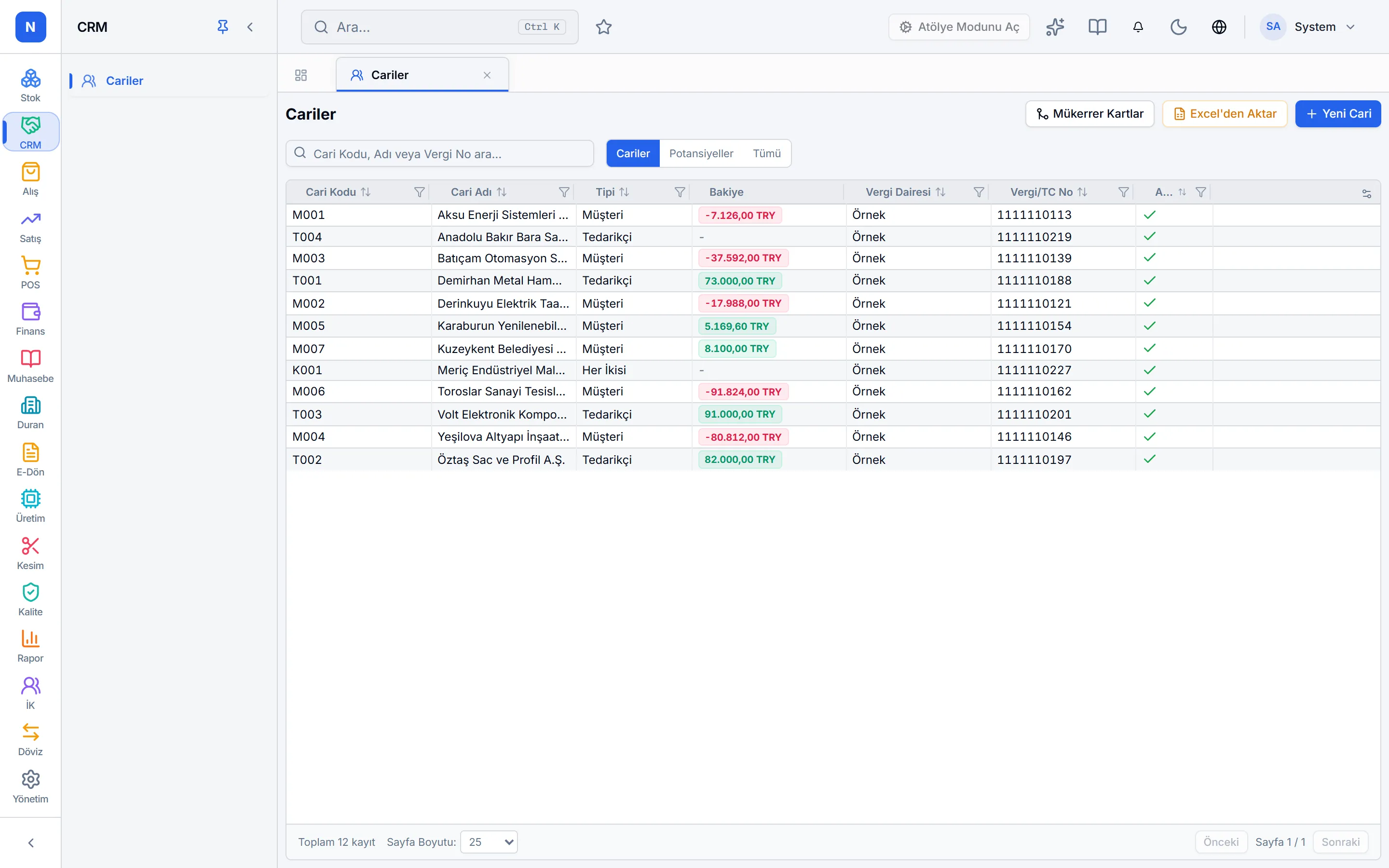1389x868 pixels.
Task: Open the AI assistant sparkle icon
Action: [x=1055, y=27]
